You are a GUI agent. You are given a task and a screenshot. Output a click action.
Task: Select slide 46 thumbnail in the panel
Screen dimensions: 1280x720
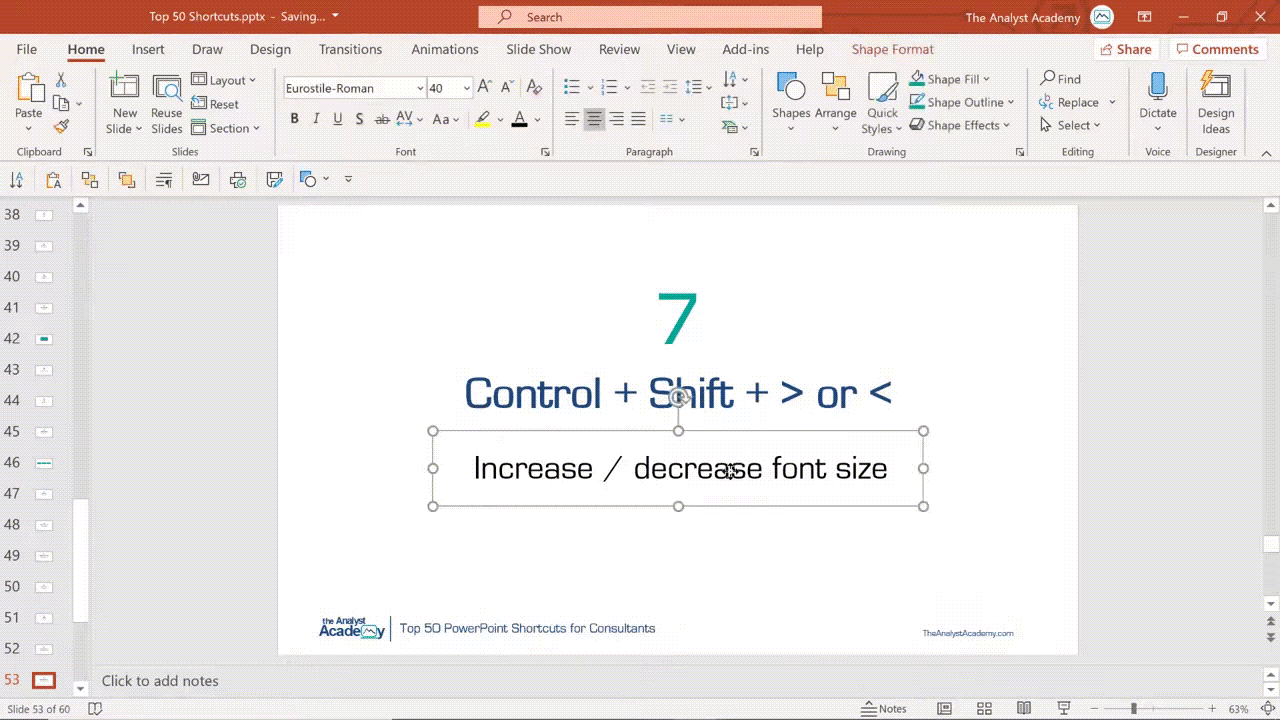tap(44, 463)
